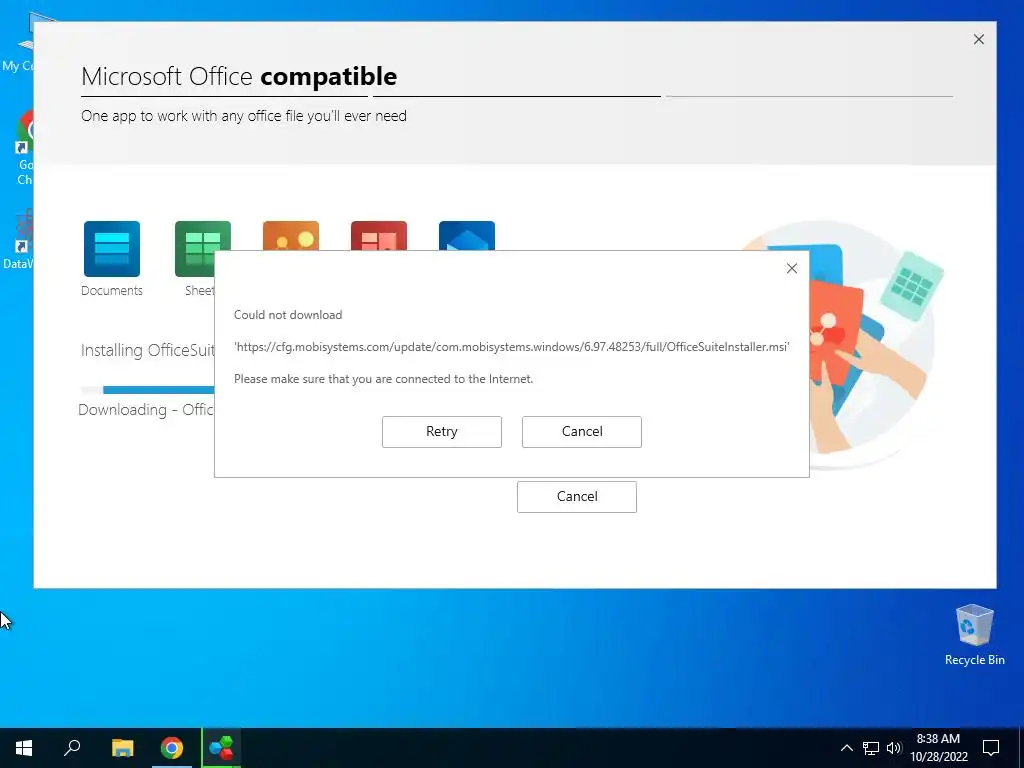1024x768 pixels.
Task: Select the orange Slides app icon
Action: pyautogui.click(x=291, y=236)
